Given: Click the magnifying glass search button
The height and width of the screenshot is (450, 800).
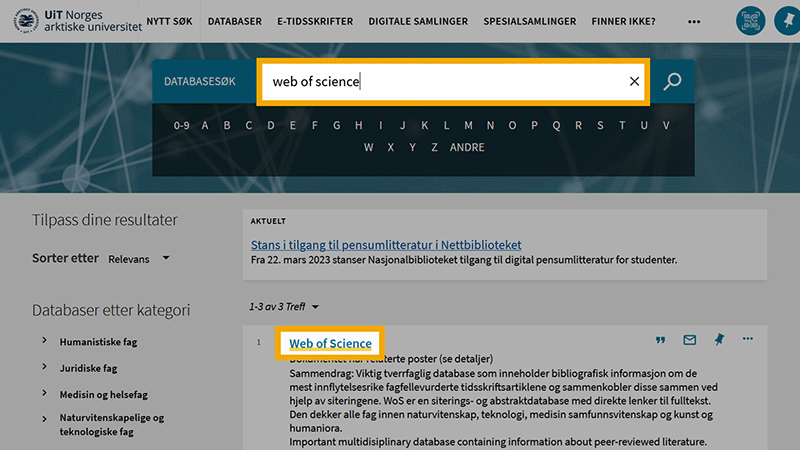Looking at the screenshot, I should pos(672,82).
